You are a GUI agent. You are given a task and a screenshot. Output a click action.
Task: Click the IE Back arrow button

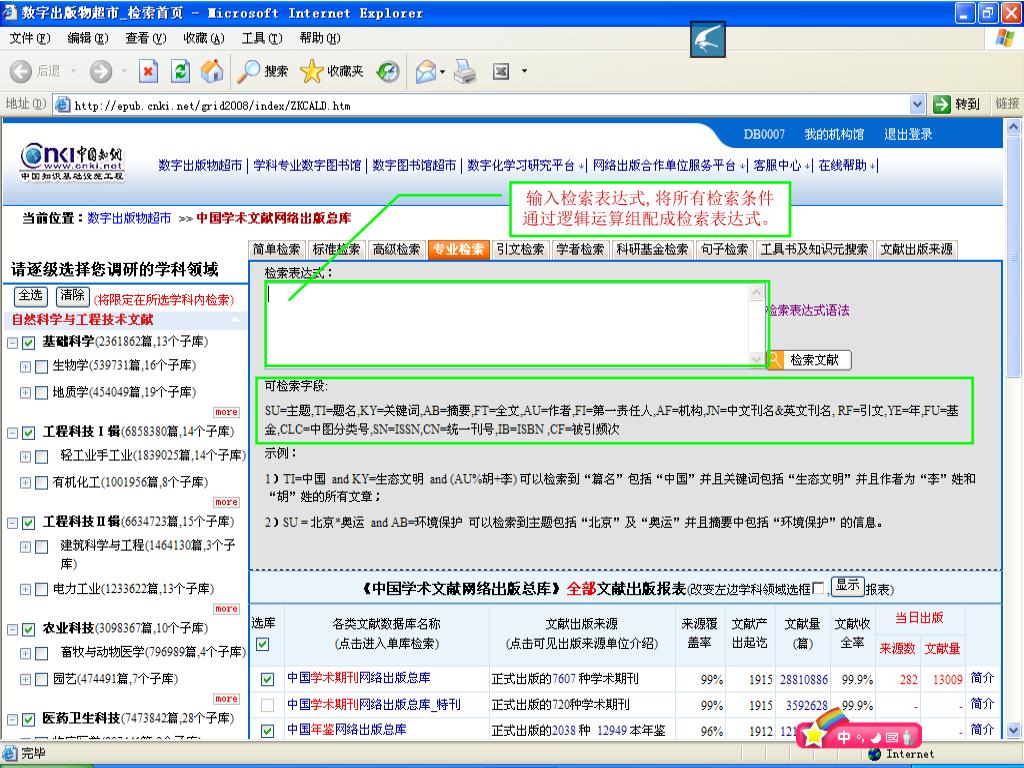point(21,71)
